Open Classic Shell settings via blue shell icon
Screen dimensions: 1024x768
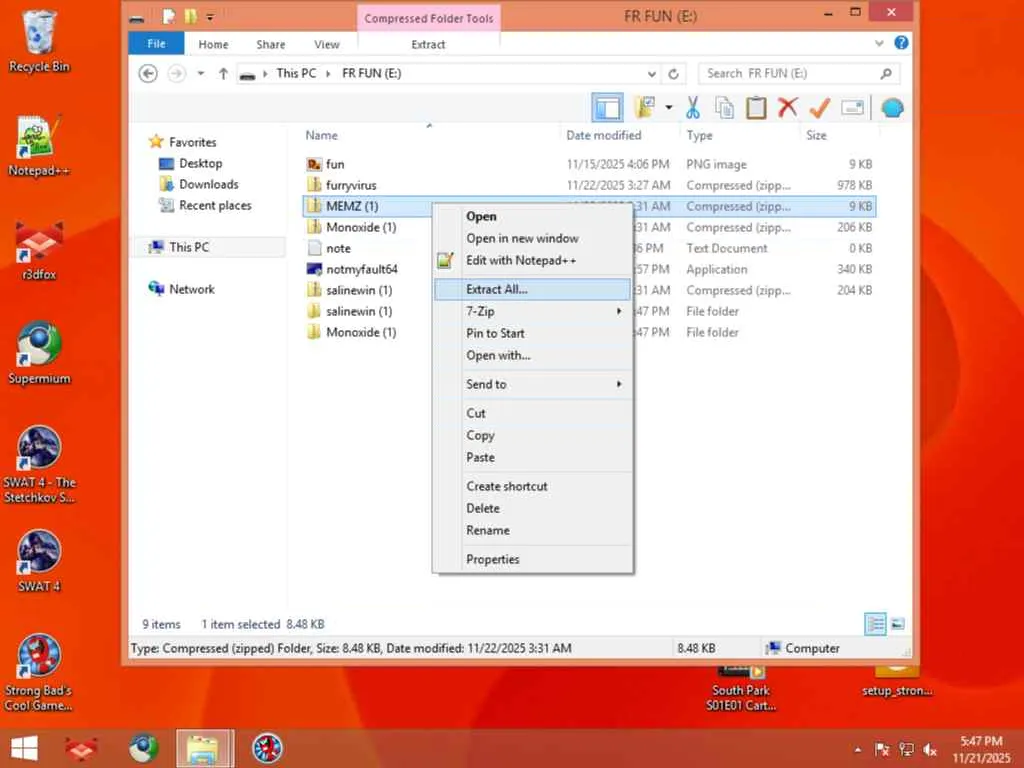(x=892, y=108)
